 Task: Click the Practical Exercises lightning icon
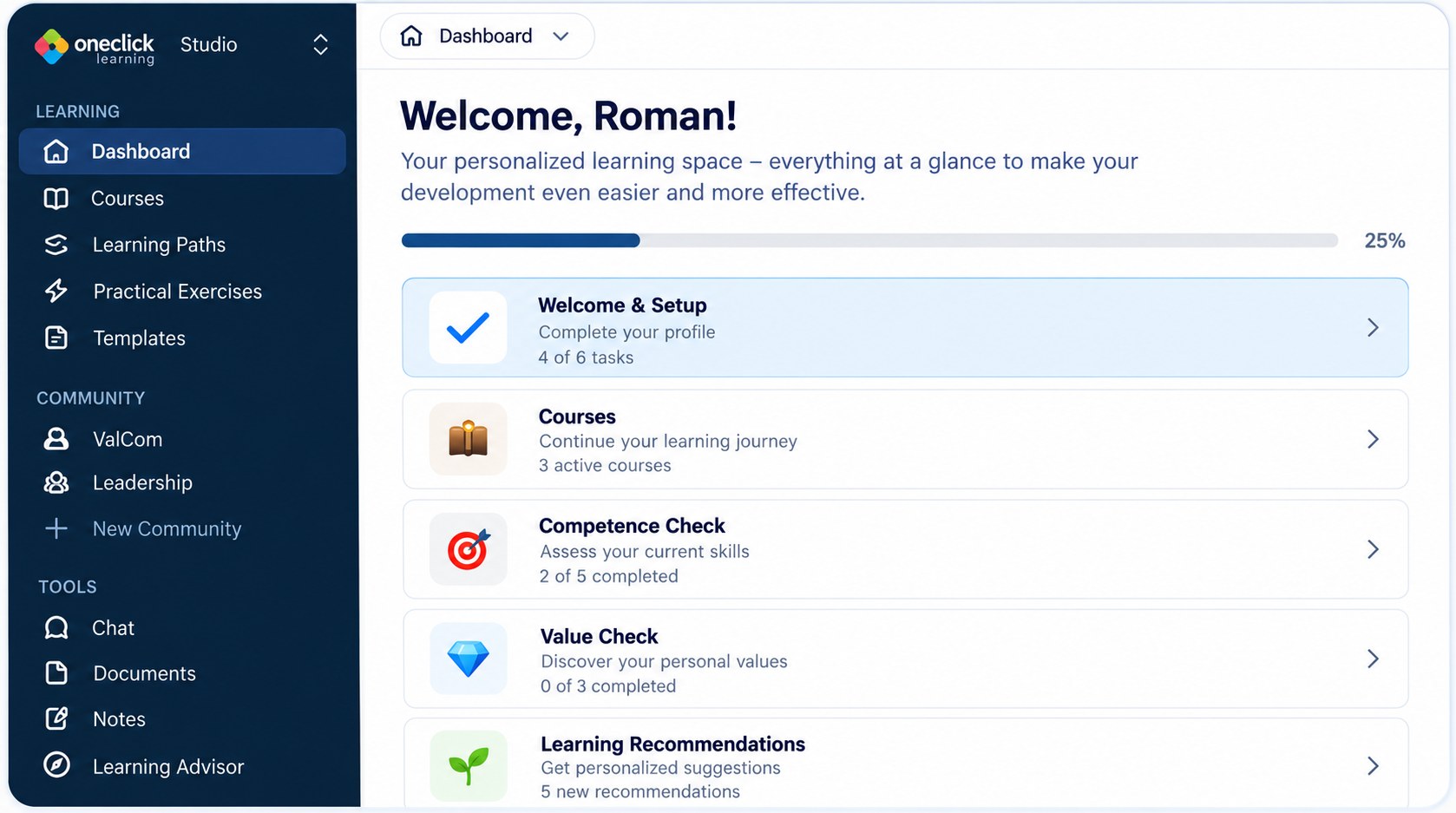pyautogui.click(x=56, y=291)
